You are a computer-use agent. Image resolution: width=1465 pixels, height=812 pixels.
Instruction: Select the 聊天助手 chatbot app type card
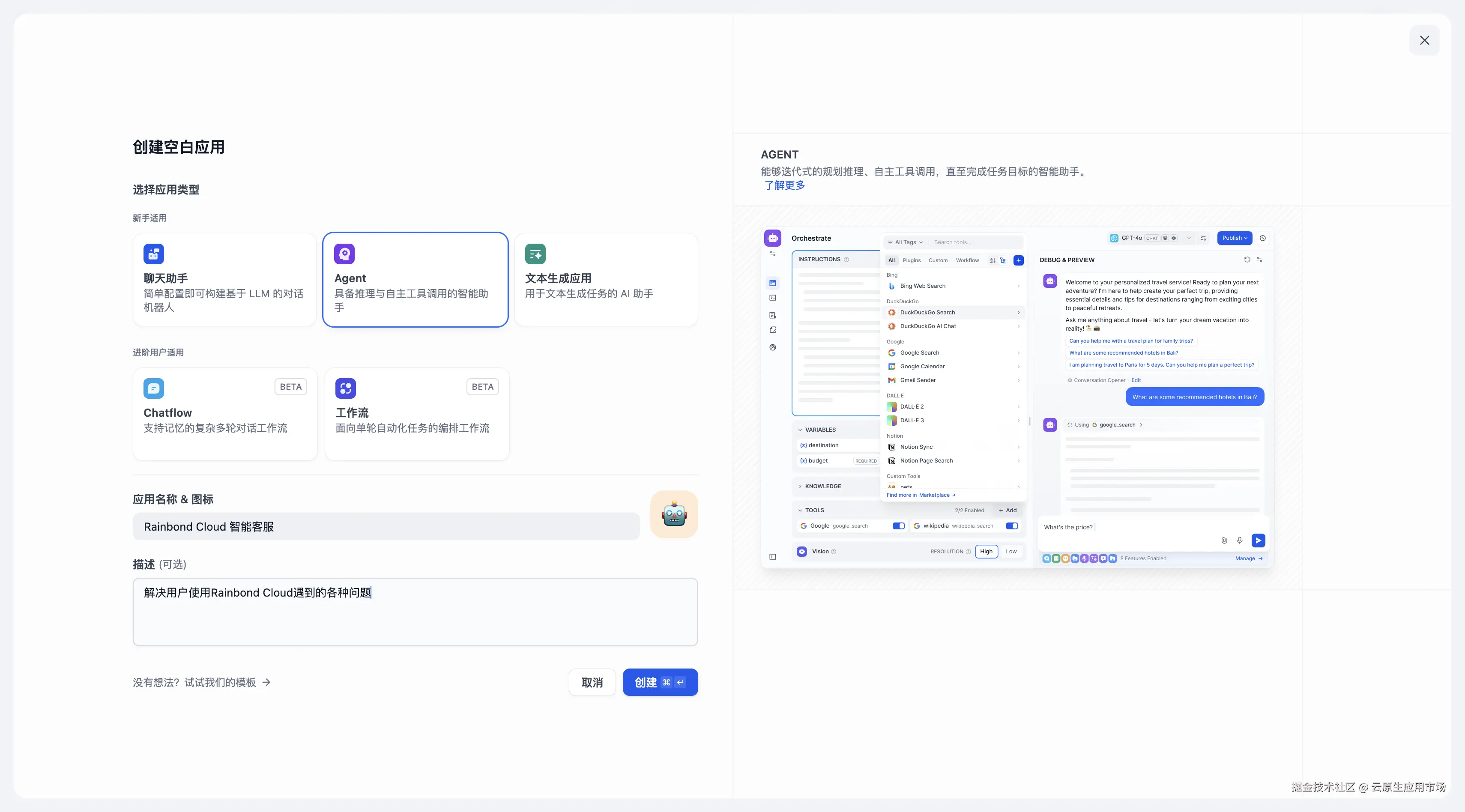[224, 279]
